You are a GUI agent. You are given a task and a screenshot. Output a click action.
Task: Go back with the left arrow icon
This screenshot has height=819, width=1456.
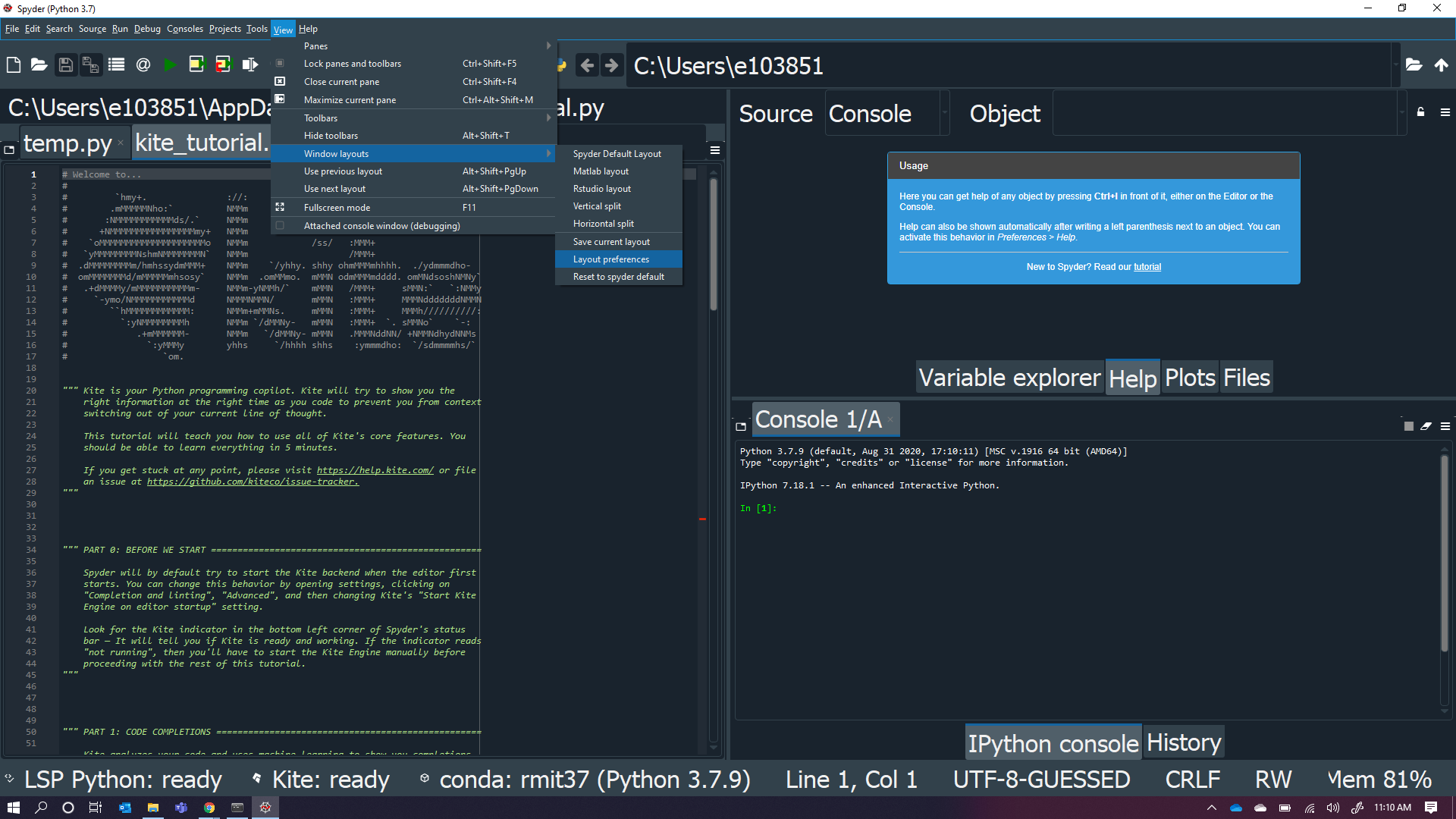[587, 66]
